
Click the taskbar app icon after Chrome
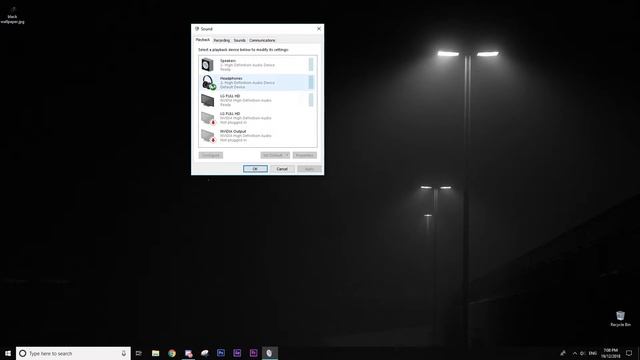pos(188,353)
